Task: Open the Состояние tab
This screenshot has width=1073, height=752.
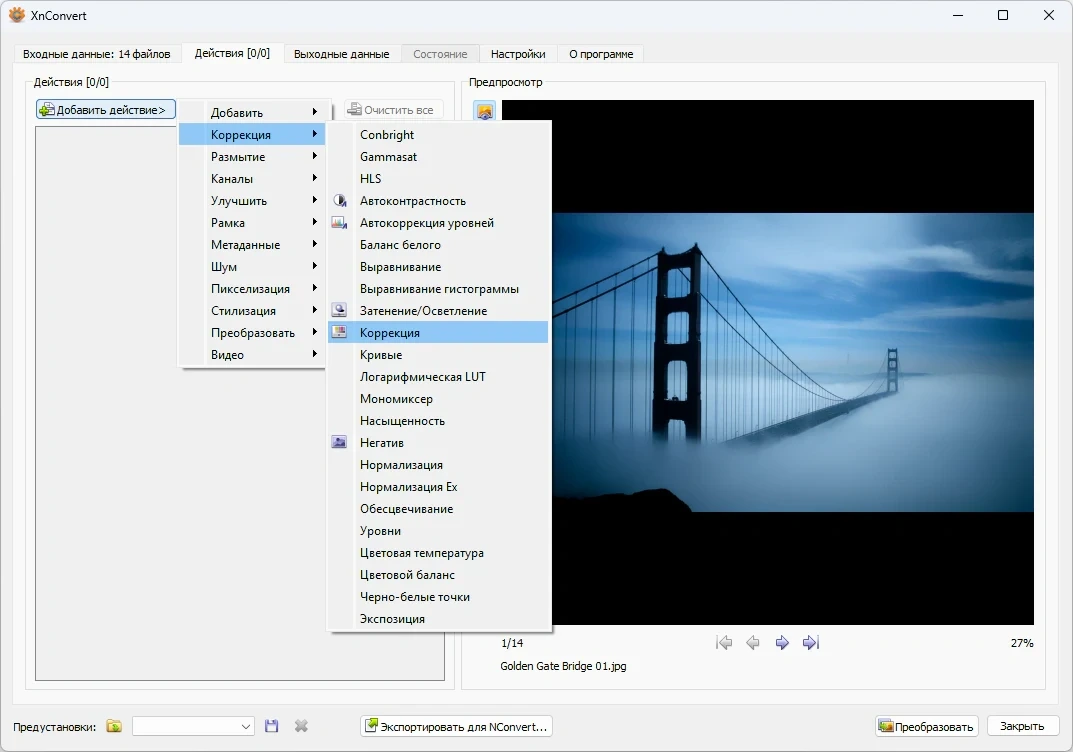Action: [x=440, y=54]
